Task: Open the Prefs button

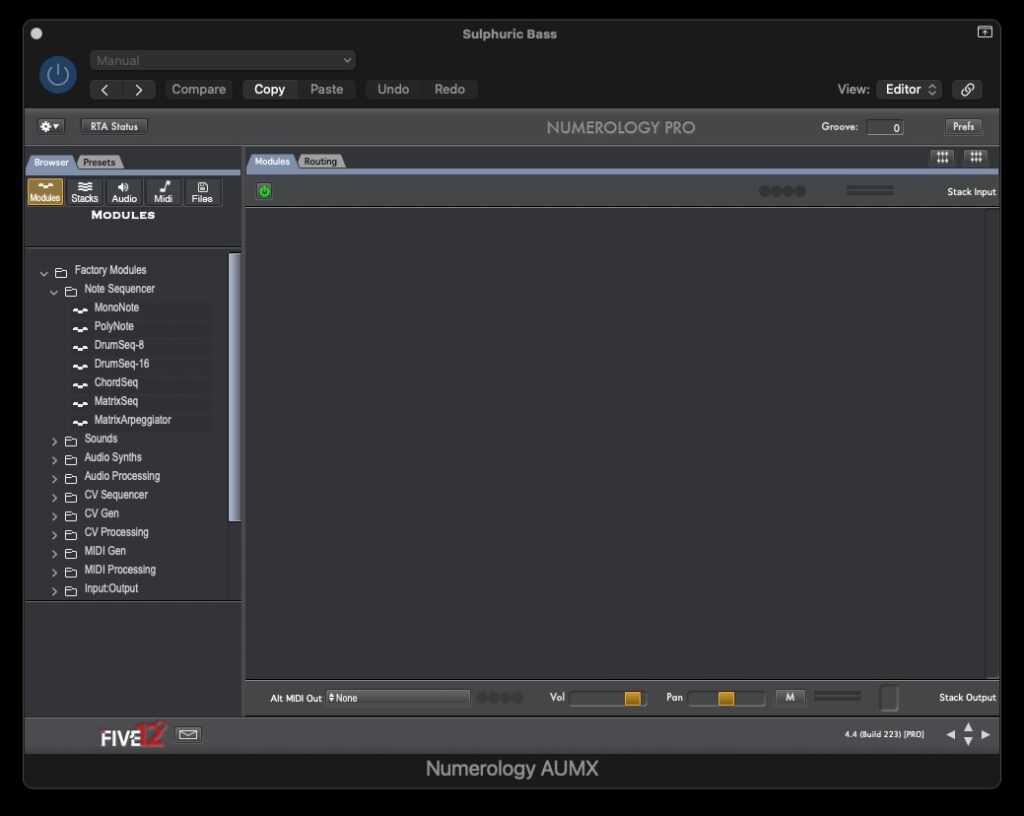Action: (x=963, y=126)
